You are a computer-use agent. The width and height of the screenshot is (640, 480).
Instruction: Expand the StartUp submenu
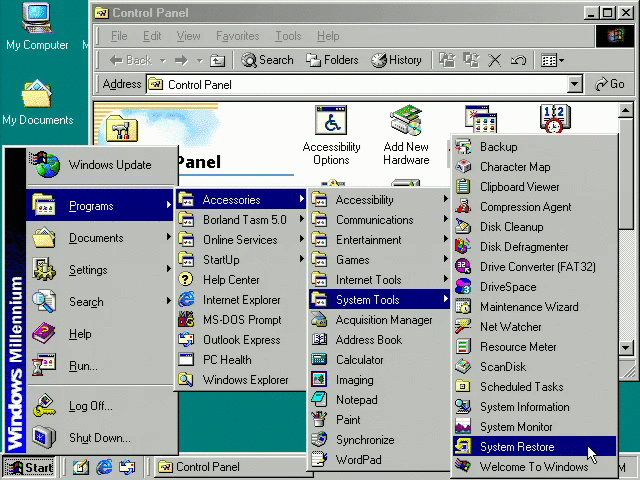pyautogui.click(x=241, y=260)
